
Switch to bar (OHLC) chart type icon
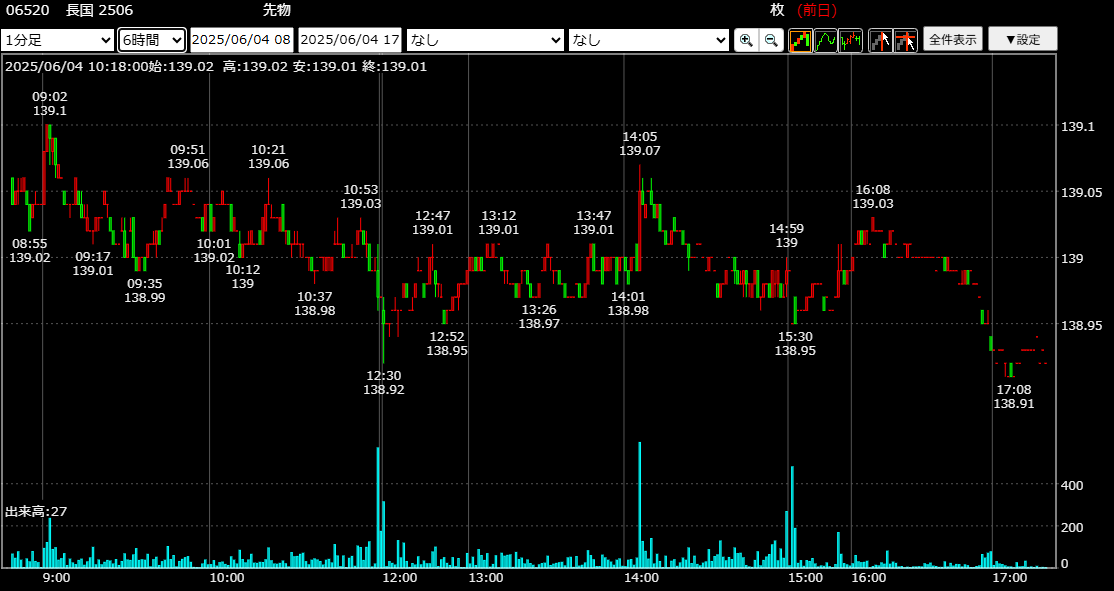[x=850, y=40]
